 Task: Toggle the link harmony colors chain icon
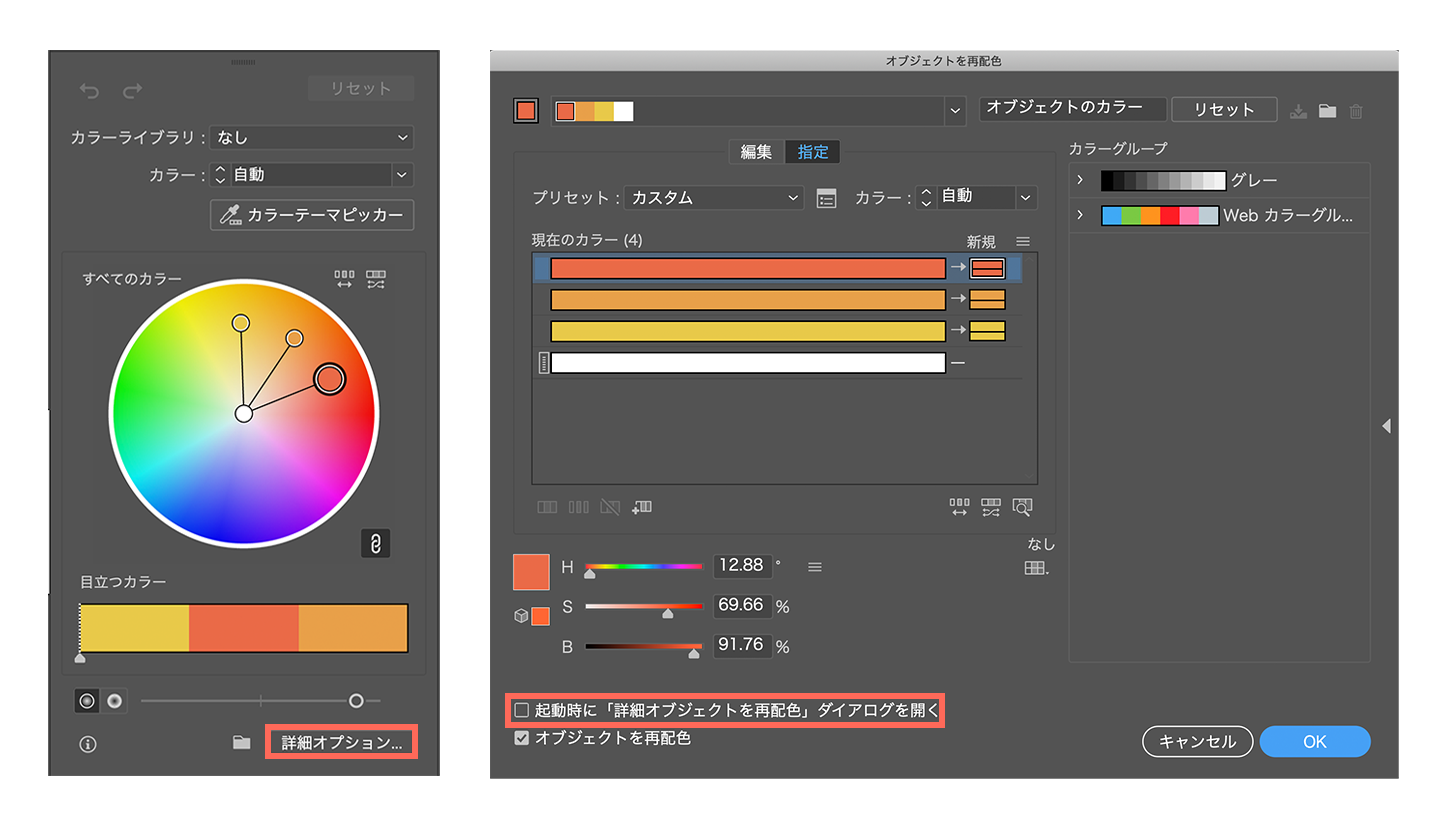pyautogui.click(x=376, y=543)
